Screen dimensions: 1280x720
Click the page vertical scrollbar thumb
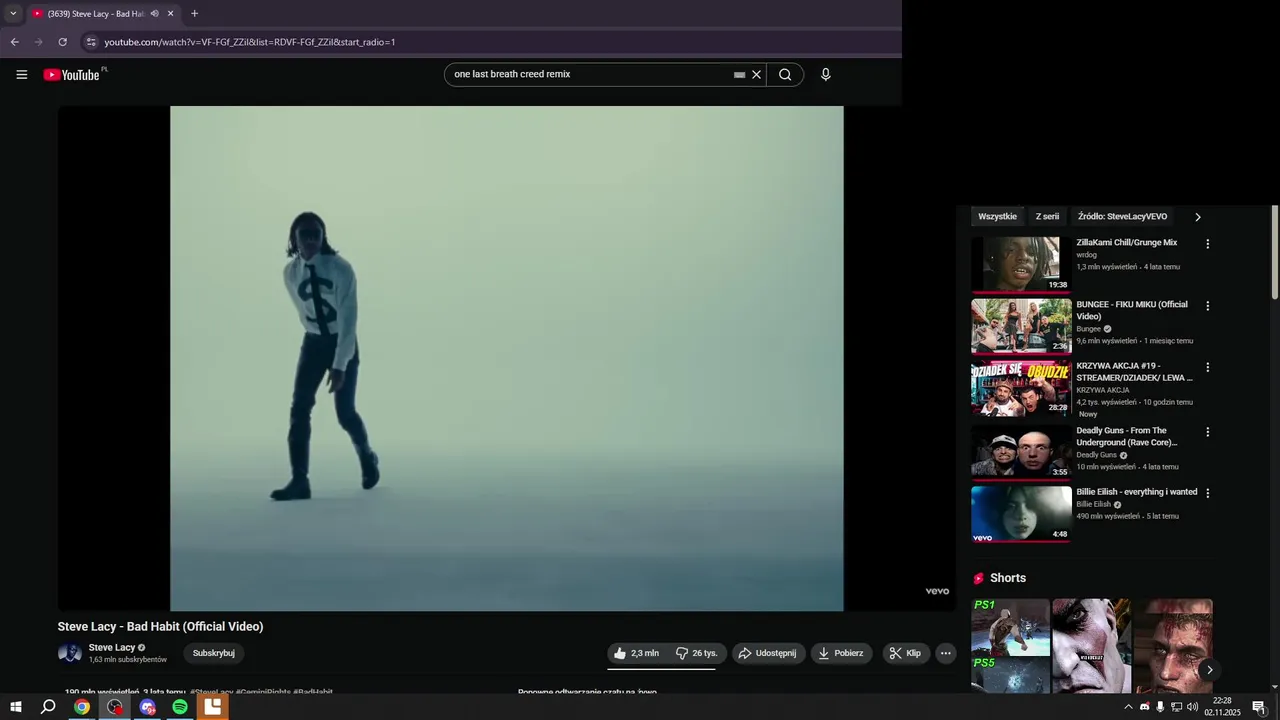coord(1275,252)
